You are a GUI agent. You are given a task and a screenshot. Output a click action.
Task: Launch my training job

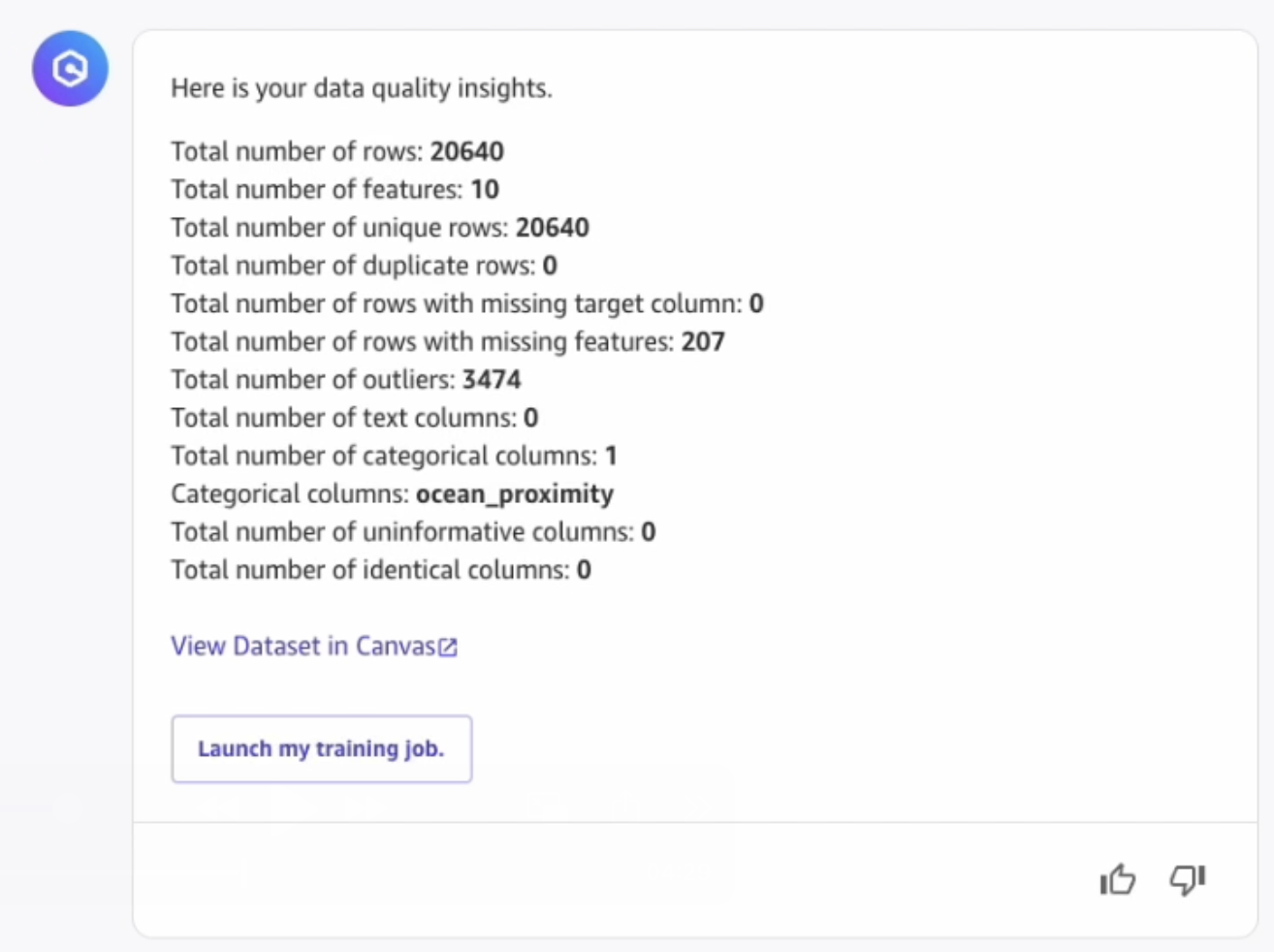pyautogui.click(x=321, y=748)
